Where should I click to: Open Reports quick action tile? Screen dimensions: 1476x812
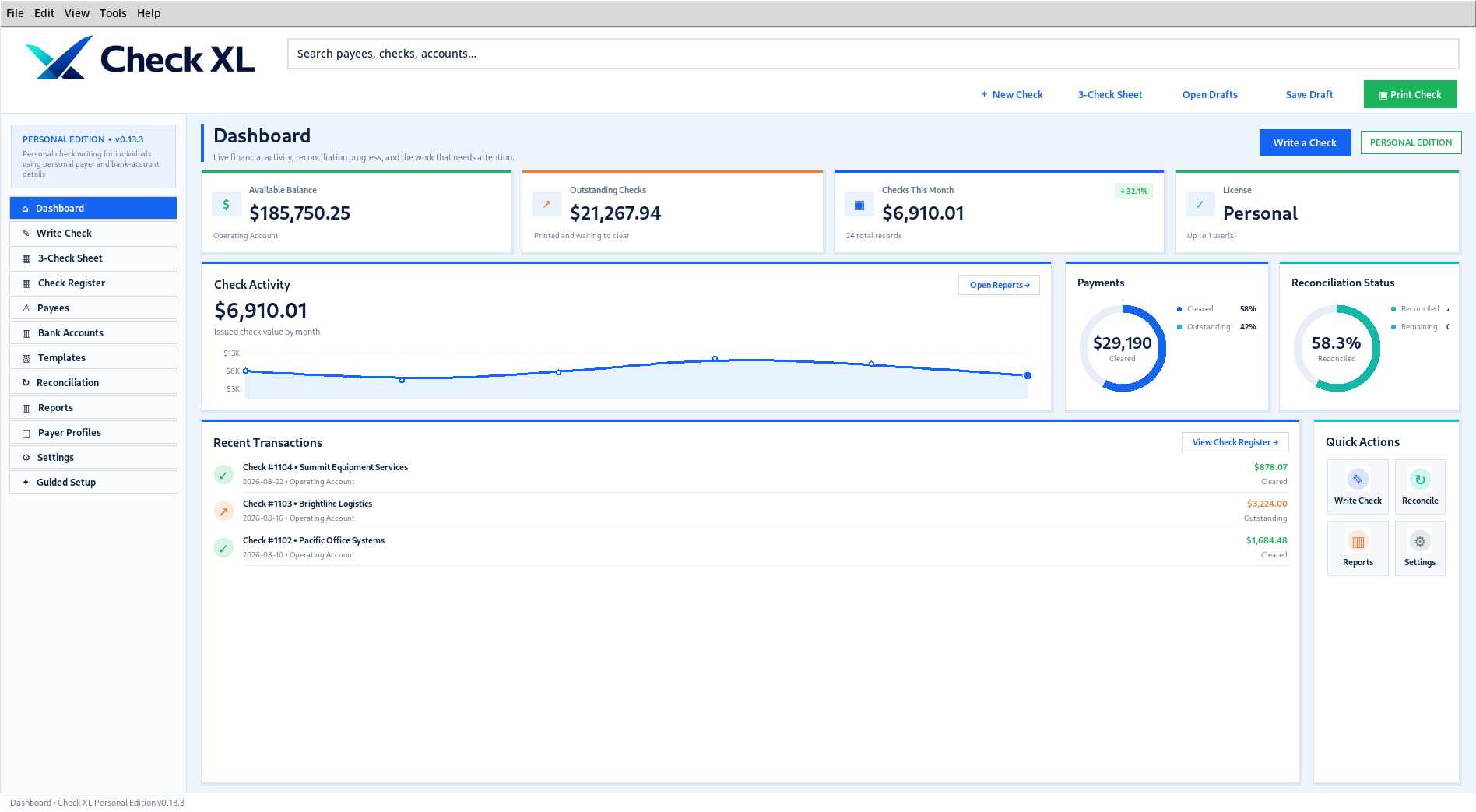pyautogui.click(x=1358, y=548)
